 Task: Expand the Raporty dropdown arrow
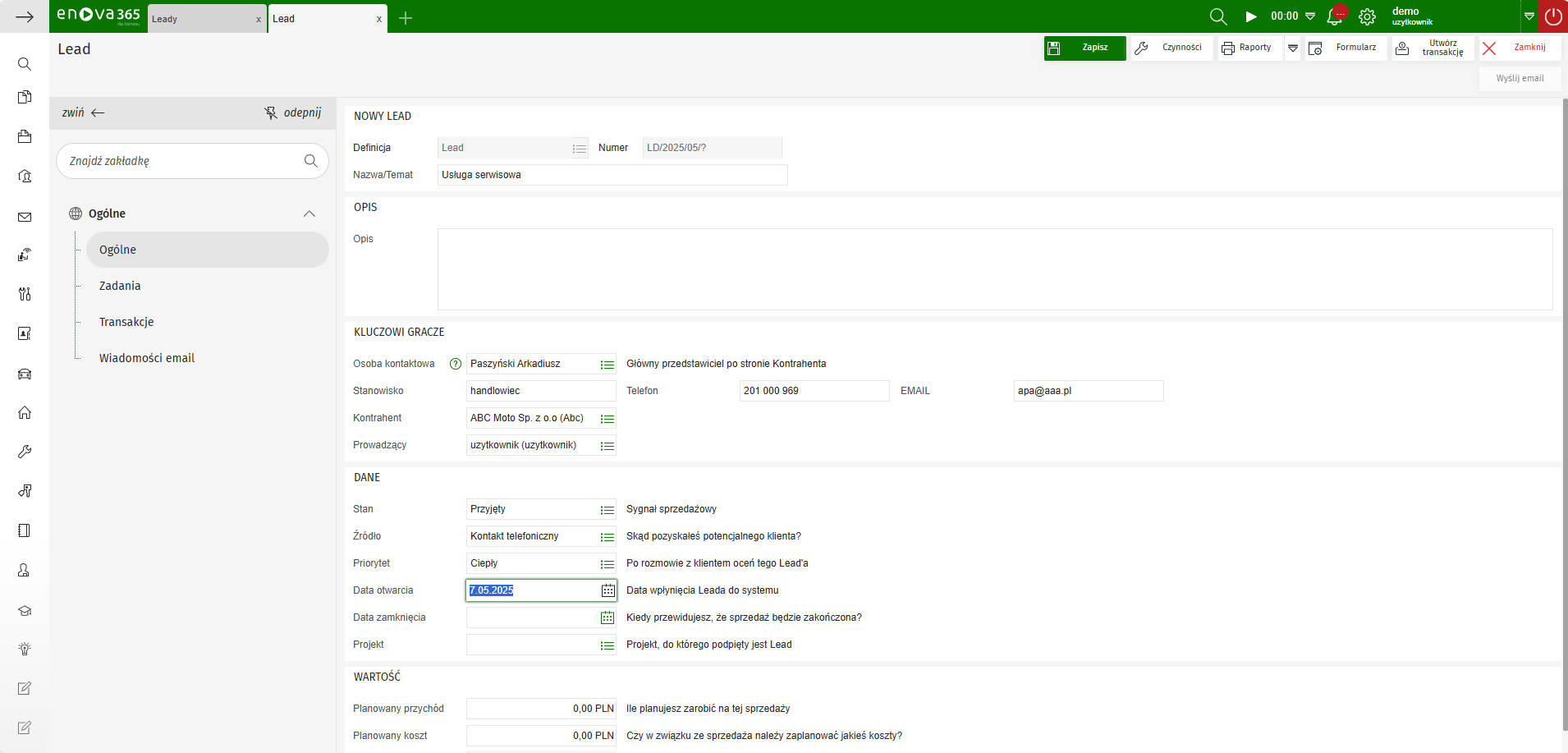1293,48
